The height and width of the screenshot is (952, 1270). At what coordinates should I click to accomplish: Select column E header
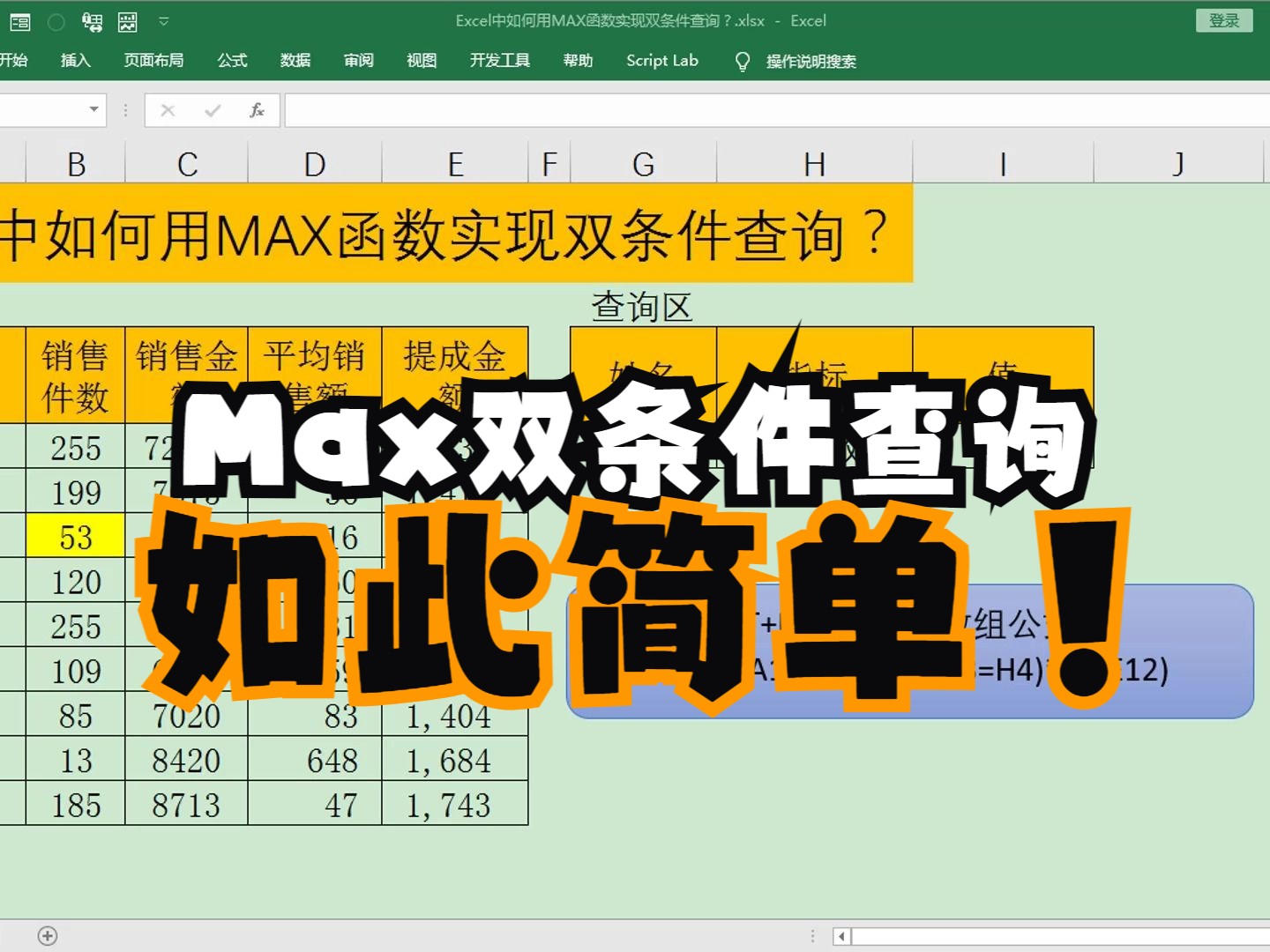(x=455, y=164)
